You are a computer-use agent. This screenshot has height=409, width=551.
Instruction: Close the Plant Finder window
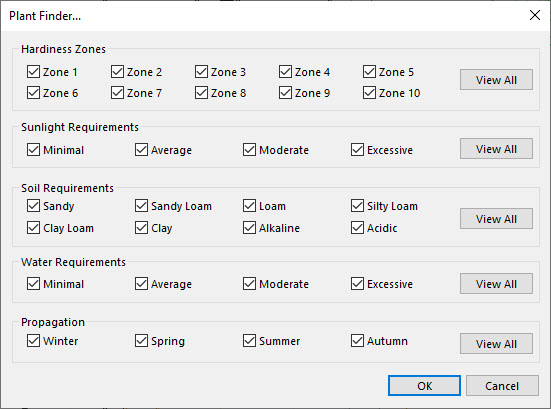[535, 15]
